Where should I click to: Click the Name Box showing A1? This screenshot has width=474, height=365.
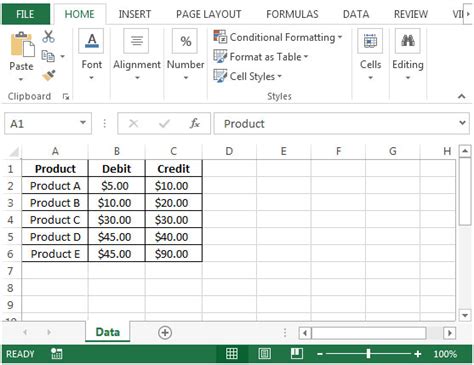[x=48, y=124]
